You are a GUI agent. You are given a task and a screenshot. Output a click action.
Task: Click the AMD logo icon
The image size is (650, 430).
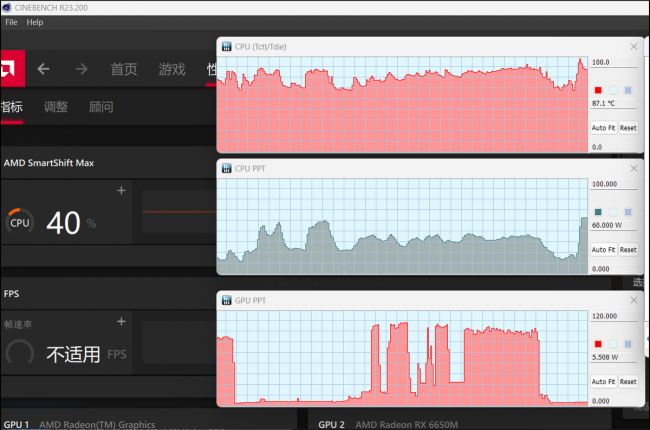pyautogui.click(x=12, y=68)
